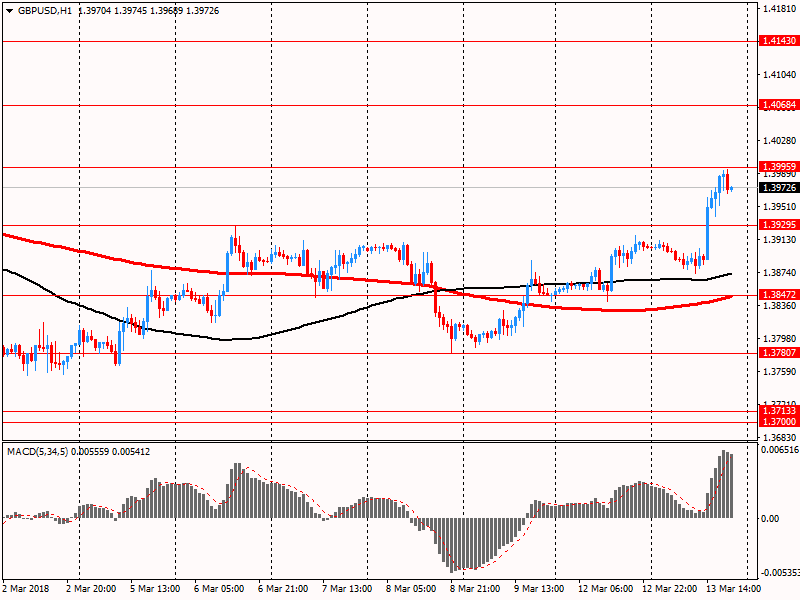Select the 1.38472 price level label

click(778, 295)
